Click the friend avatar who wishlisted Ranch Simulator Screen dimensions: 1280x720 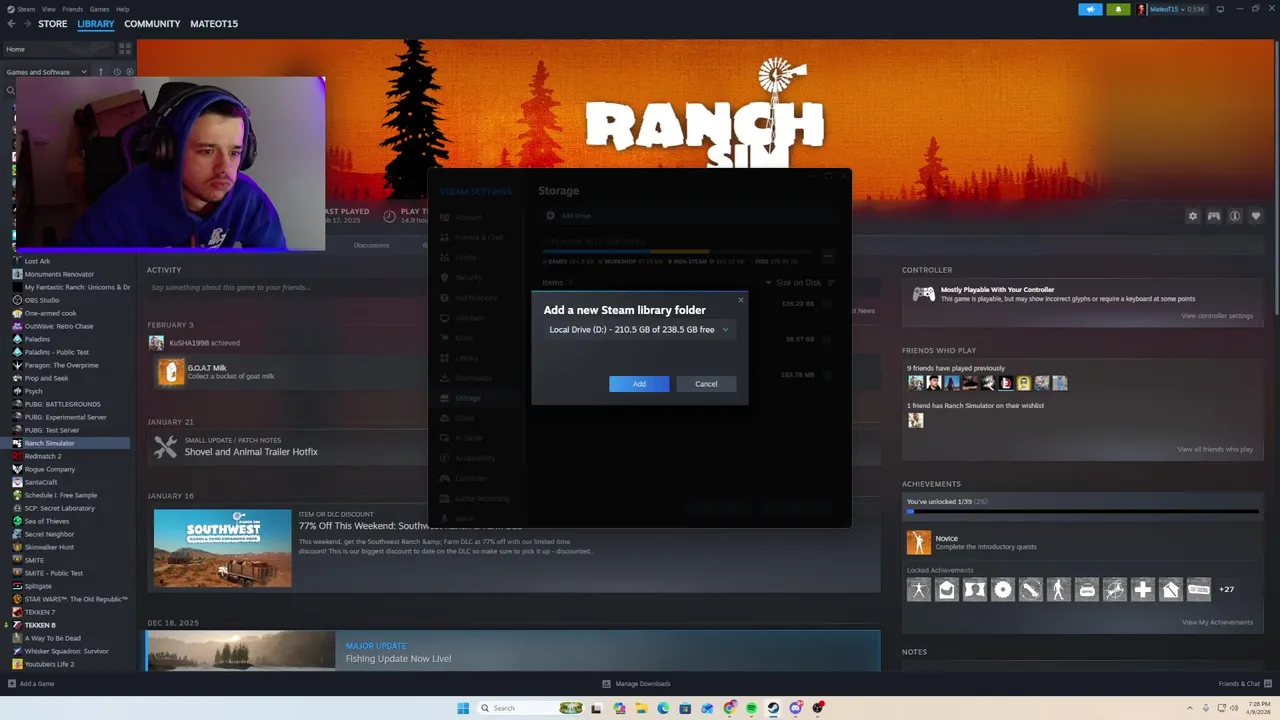point(915,421)
